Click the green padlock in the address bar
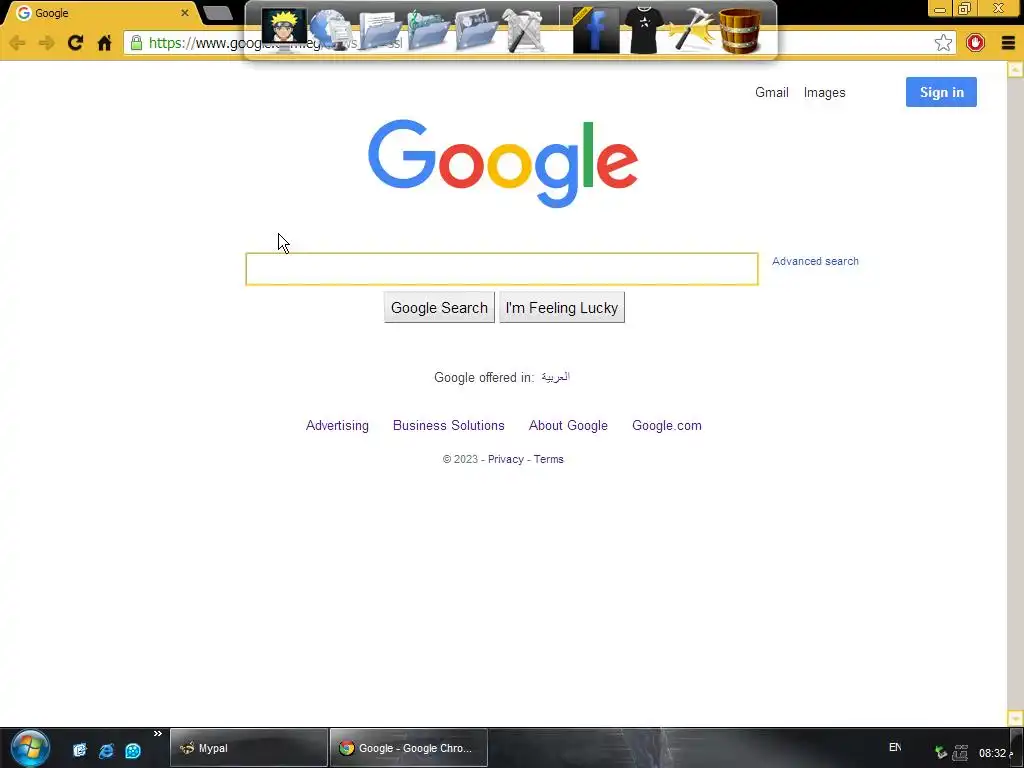 [x=136, y=43]
